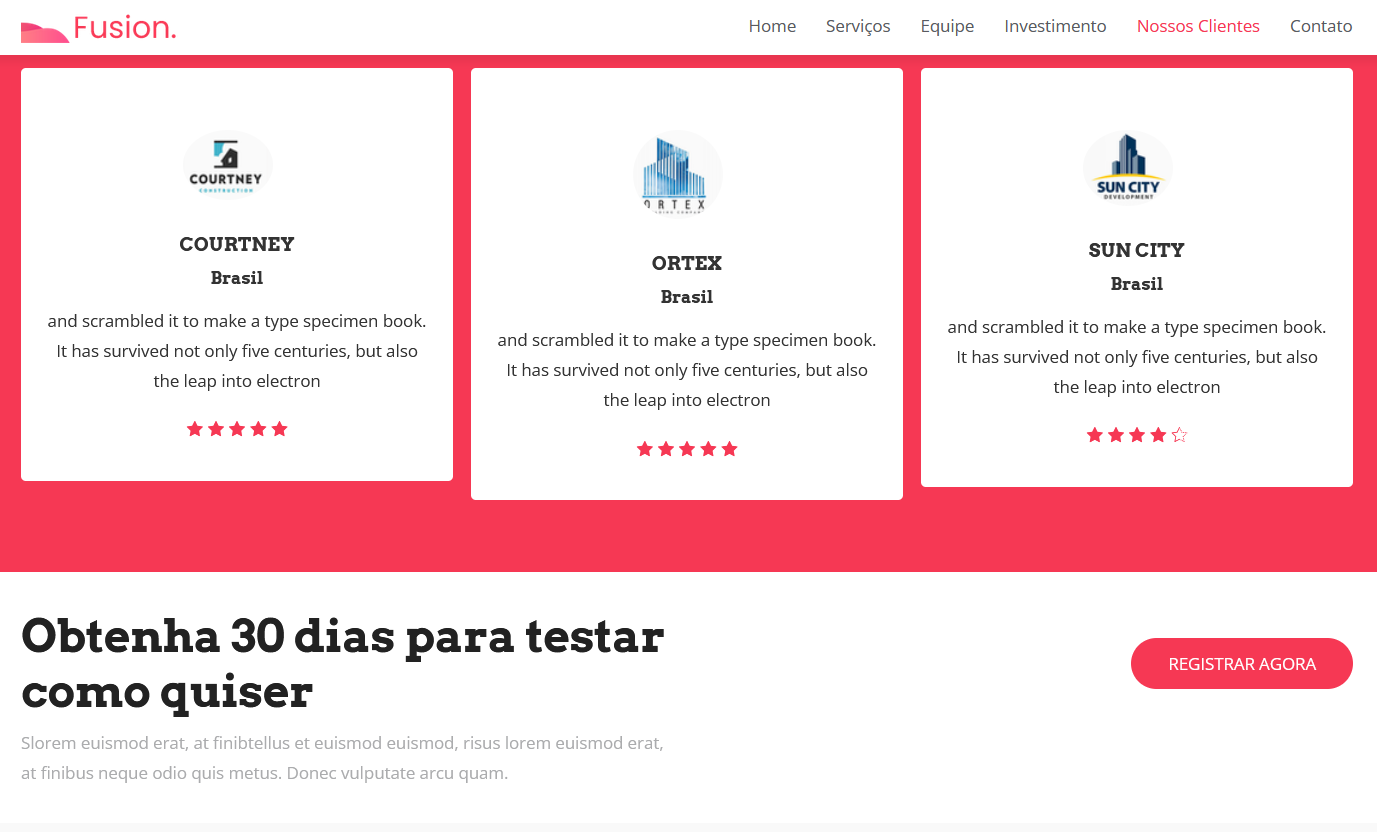The width and height of the screenshot is (1377, 832).
Task: Click Brasil under the SUN CITY heading
Action: coord(1137,284)
